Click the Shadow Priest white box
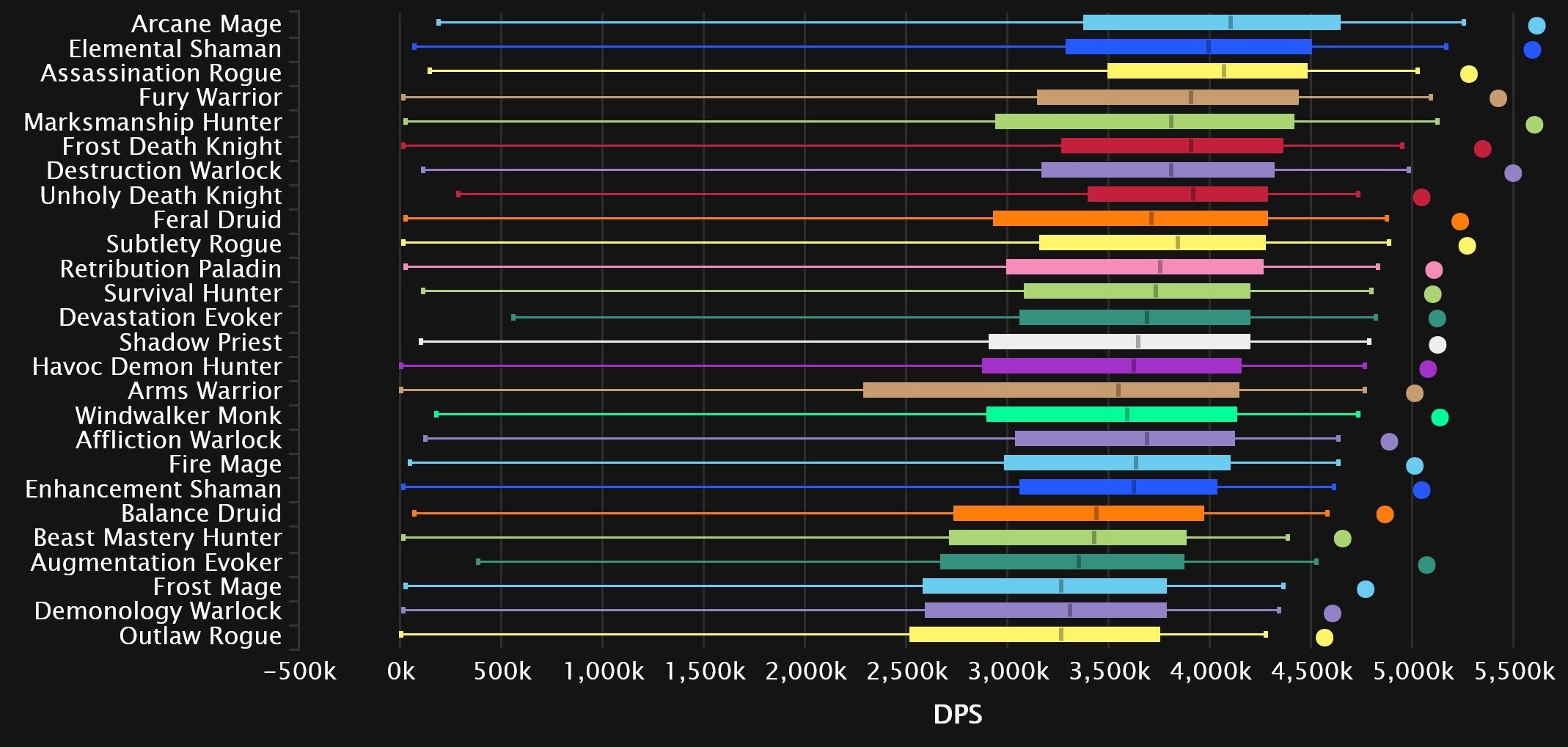The image size is (1568, 747). [x=1119, y=342]
